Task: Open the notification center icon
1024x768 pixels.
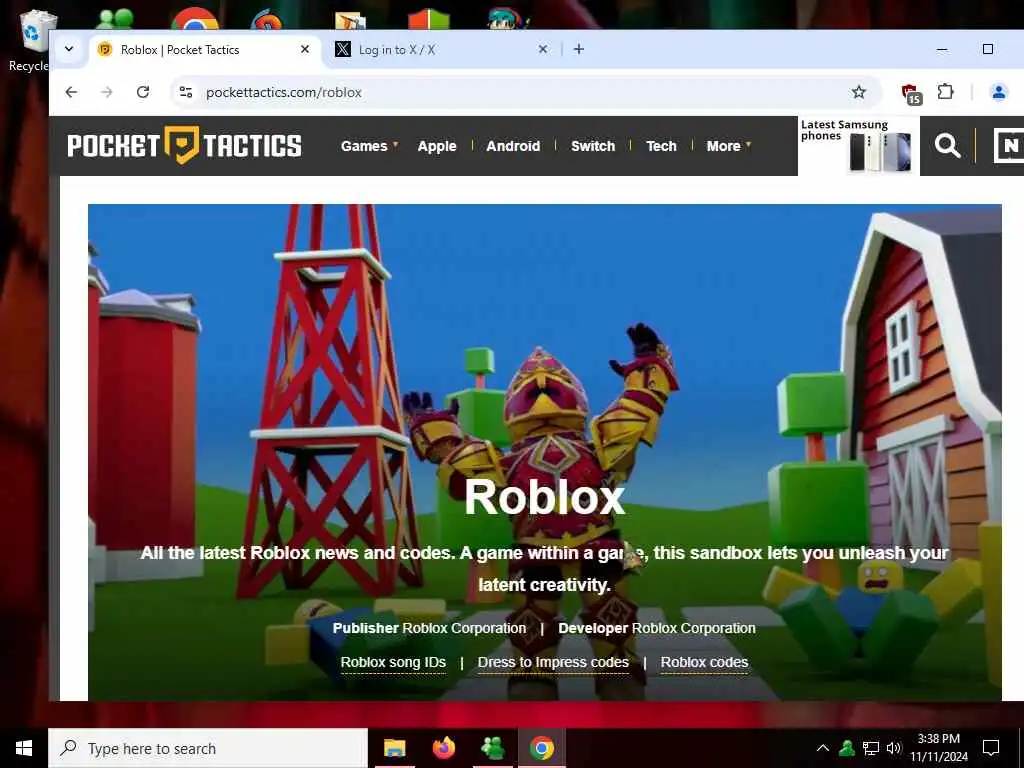Action: (991, 748)
